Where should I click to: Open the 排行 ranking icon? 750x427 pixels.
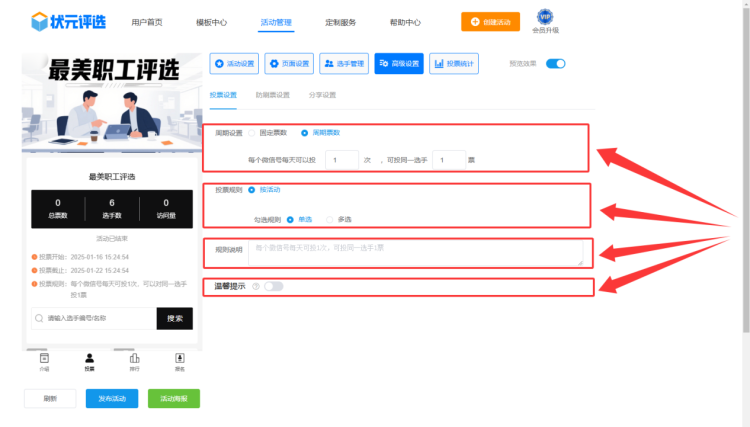[134, 359]
